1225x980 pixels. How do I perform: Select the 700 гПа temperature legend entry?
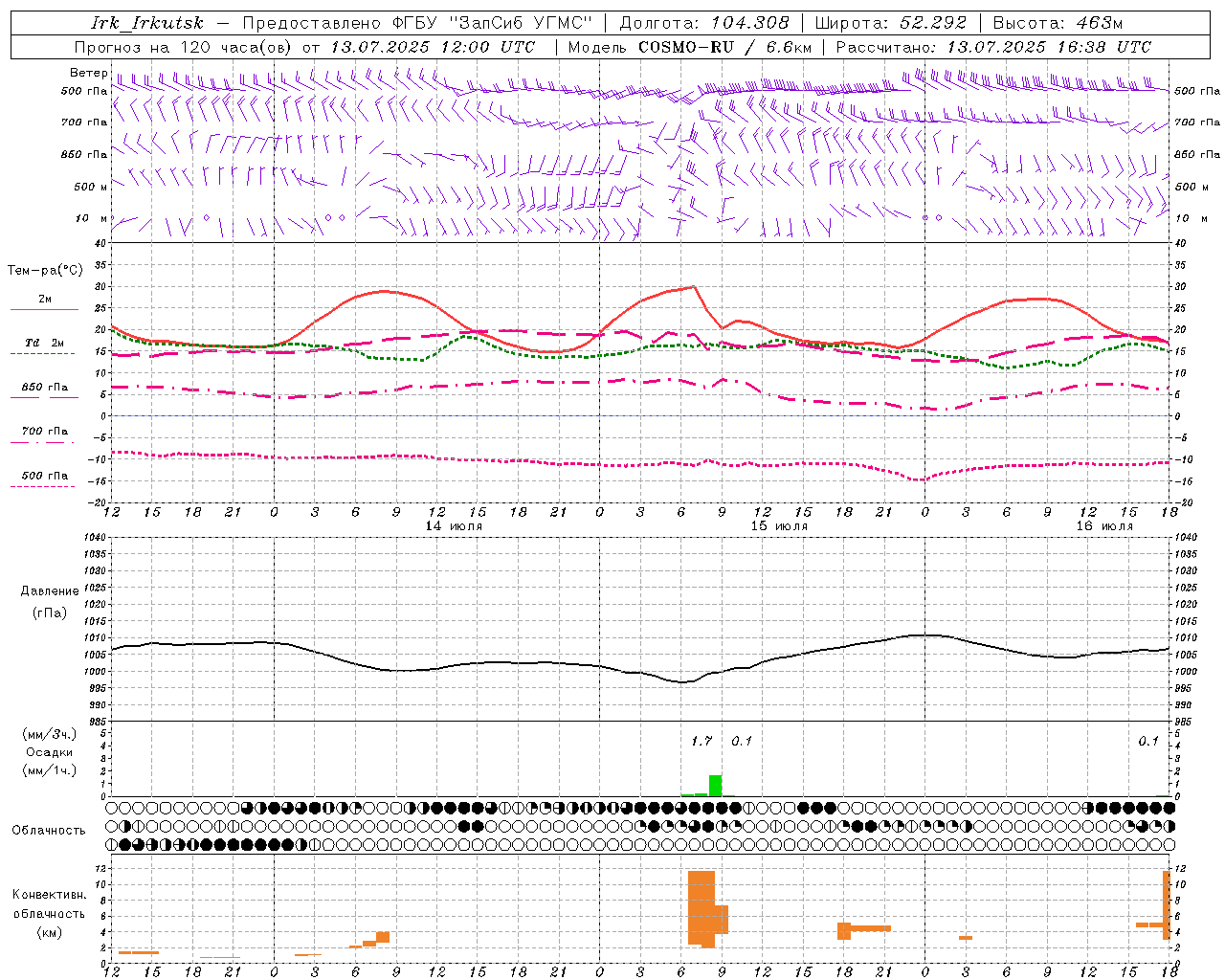pyautogui.click(x=45, y=435)
